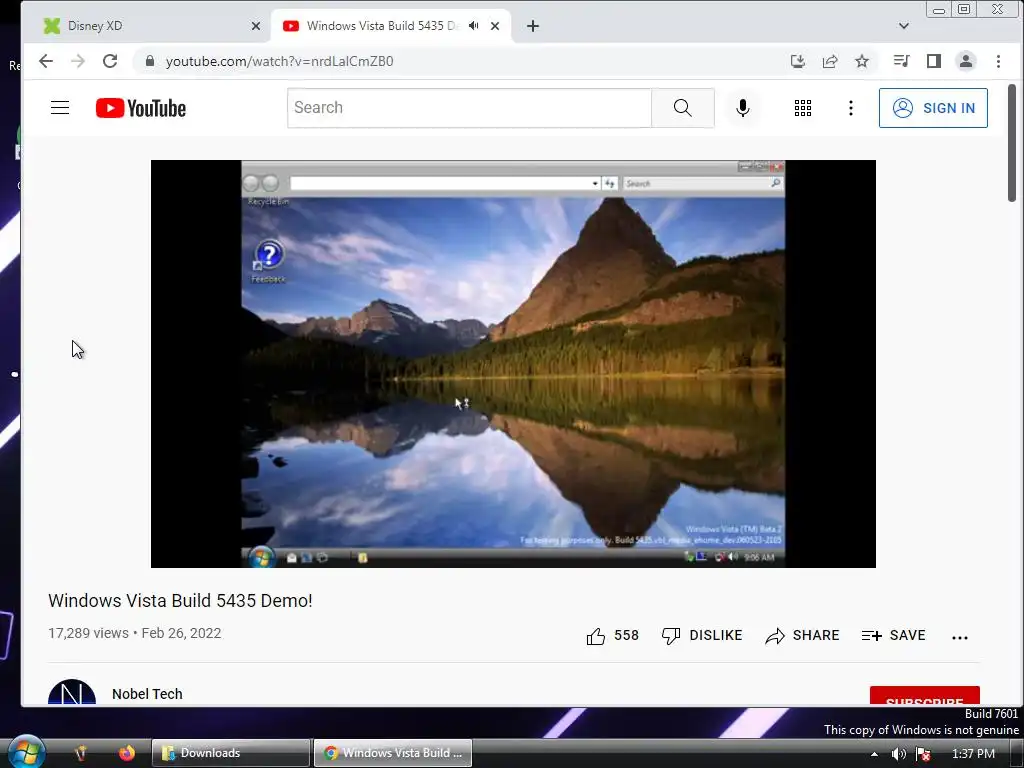The image size is (1024, 768).
Task: Open Action Center flag icon
Action: (923, 754)
